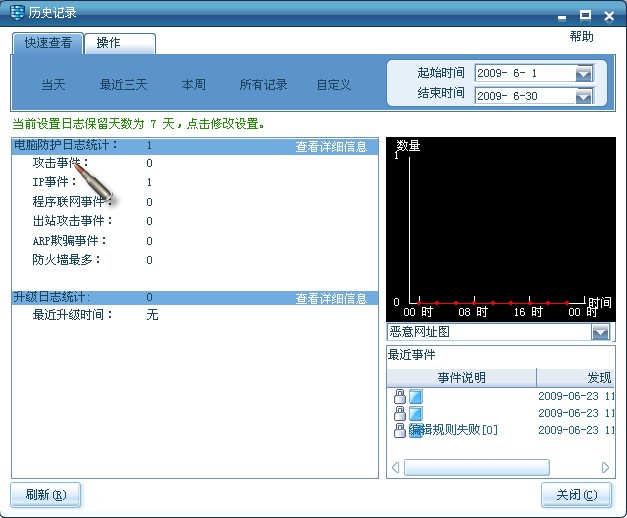This screenshot has width=627, height=518.
Task: Open 查看详细信息 for 升级日志统计
Action: (x=331, y=298)
